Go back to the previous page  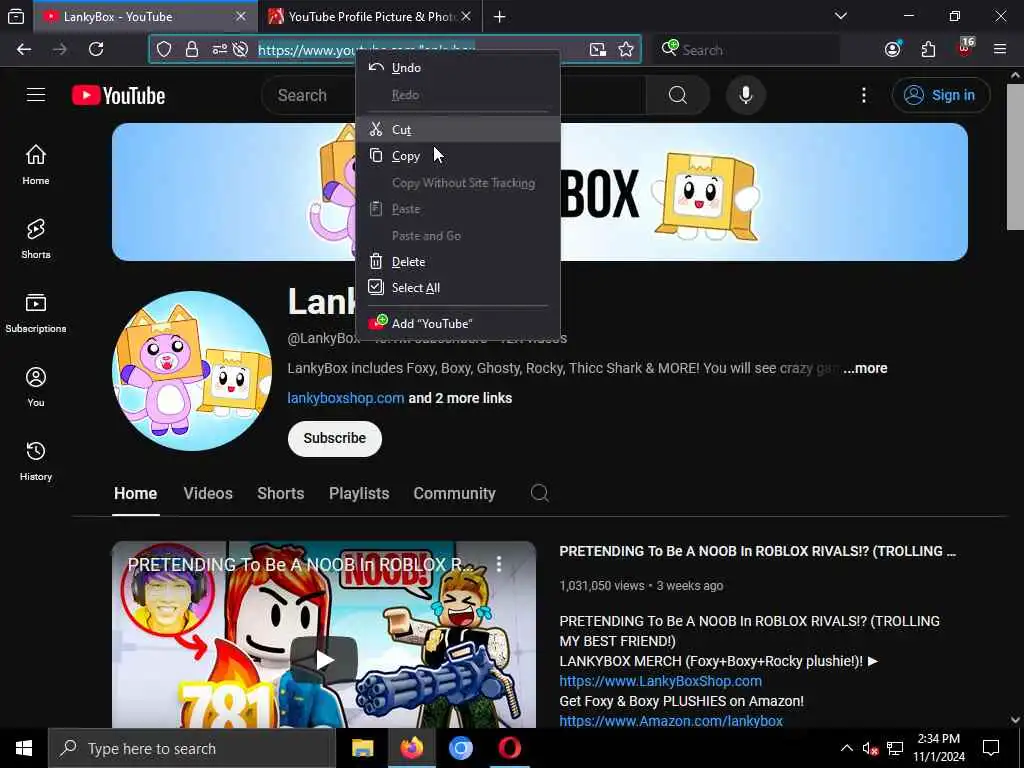pos(24,50)
